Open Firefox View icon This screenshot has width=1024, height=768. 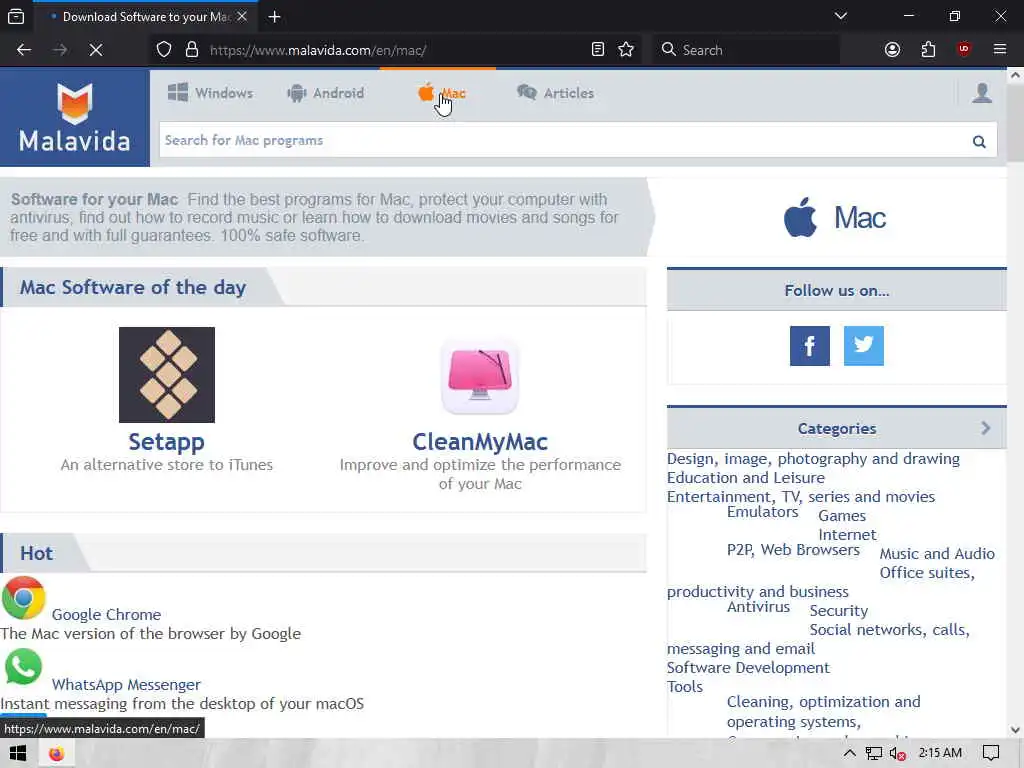click(x=16, y=17)
